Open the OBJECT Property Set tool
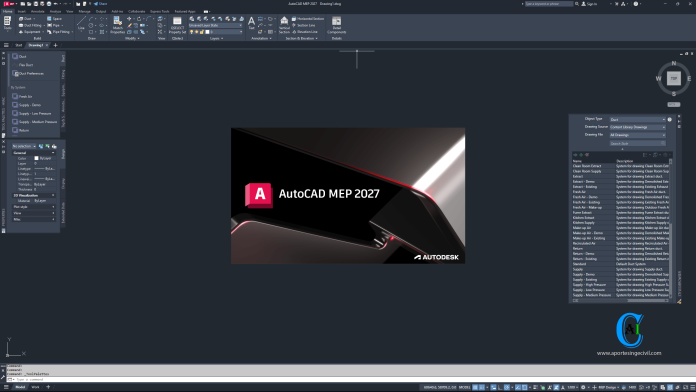 pos(177,25)
